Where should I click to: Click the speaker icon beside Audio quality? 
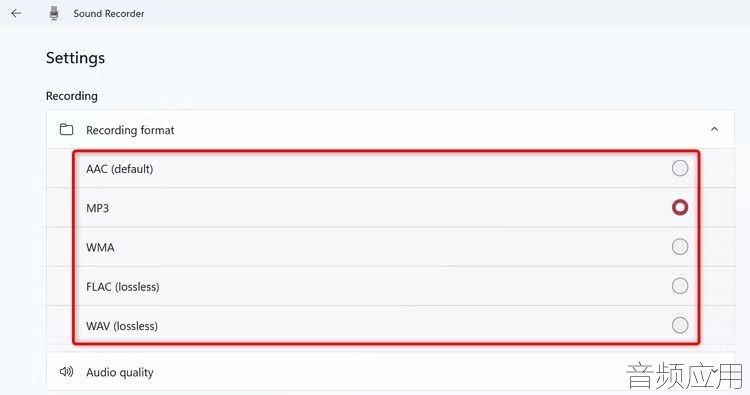(66, 372)
